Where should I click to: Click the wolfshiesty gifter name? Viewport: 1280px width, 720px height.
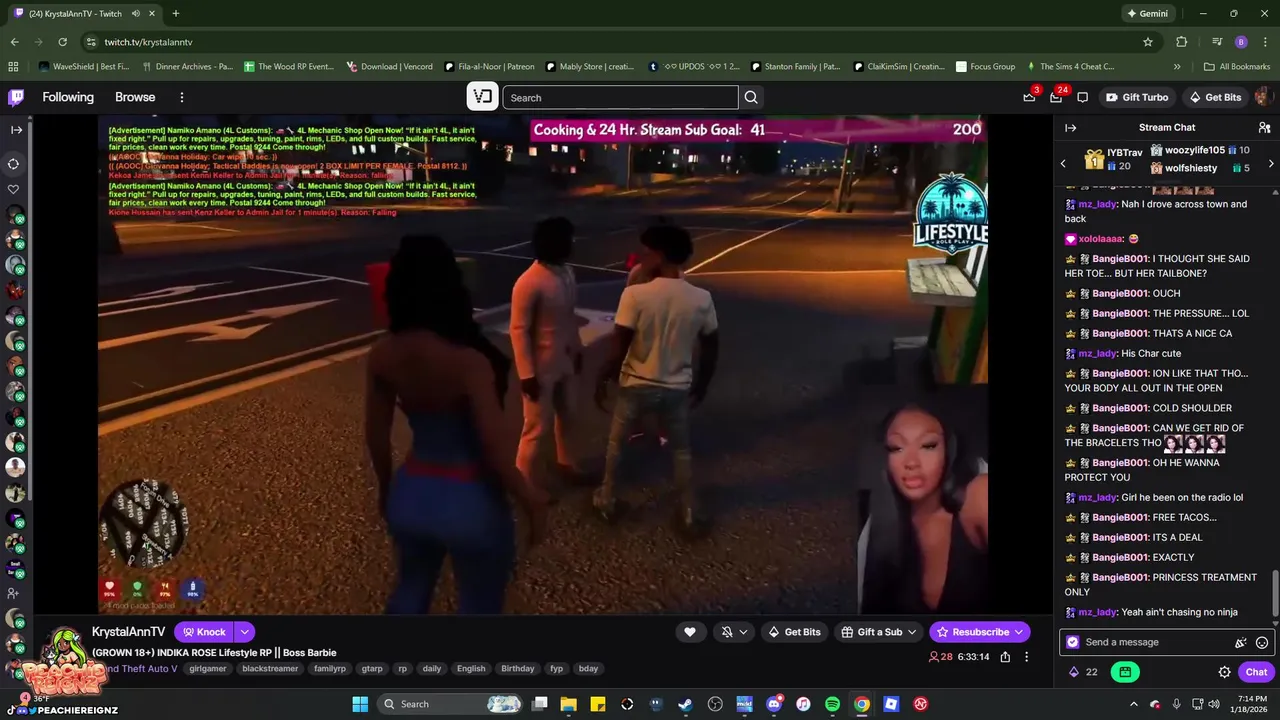pyautogui.click(x=1191, y=168)
